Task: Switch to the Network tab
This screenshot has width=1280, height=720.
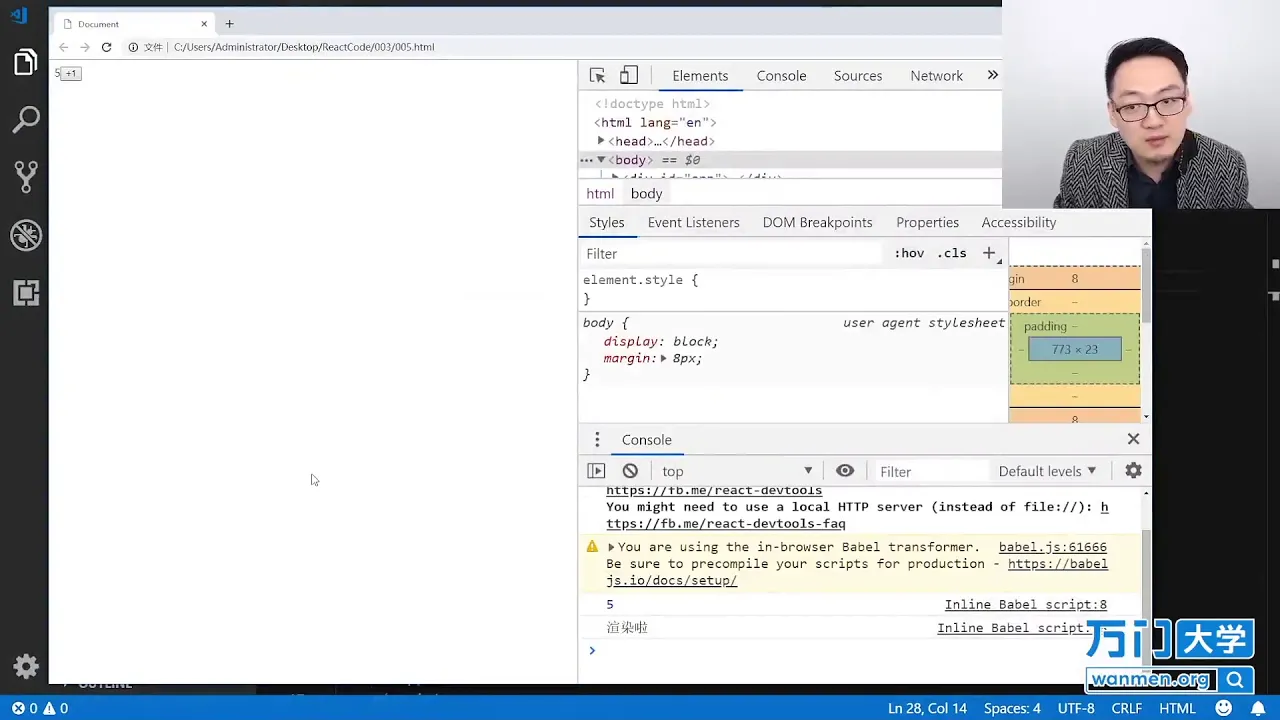Action: pos(936,76)
